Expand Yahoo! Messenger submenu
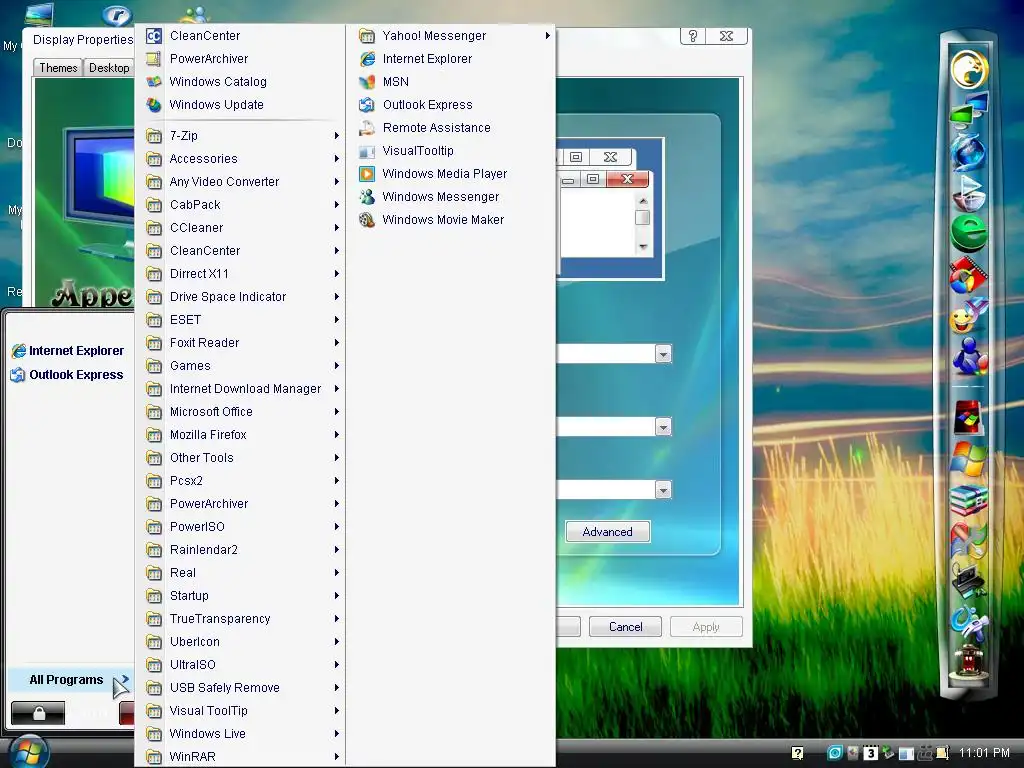Image resolution: width=1024 pixels, height=768 pixels. pyautogui.click(x=451, y=36)
